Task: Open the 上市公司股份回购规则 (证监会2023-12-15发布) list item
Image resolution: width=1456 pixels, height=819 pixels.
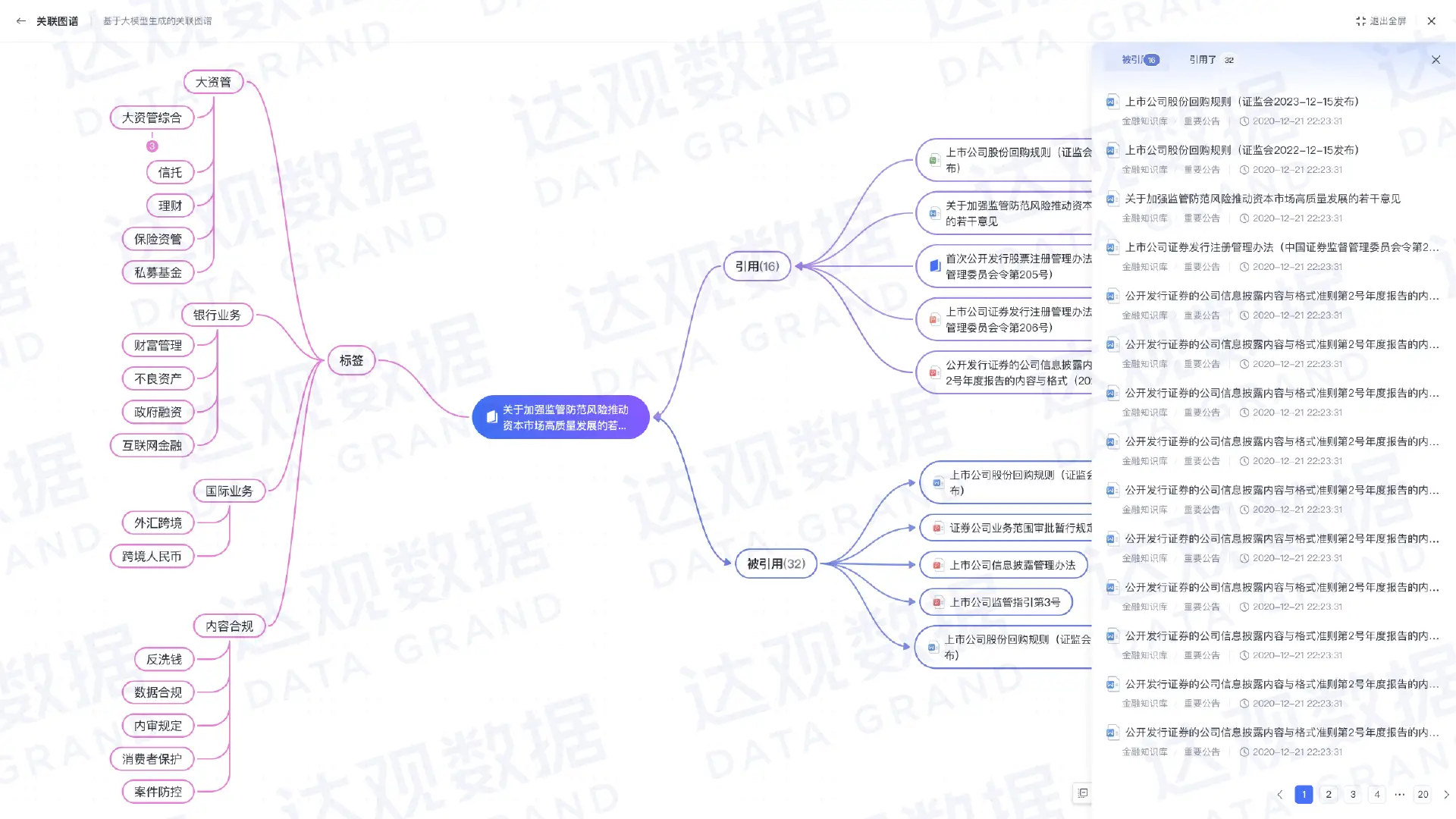Action: click(1242, 102)
